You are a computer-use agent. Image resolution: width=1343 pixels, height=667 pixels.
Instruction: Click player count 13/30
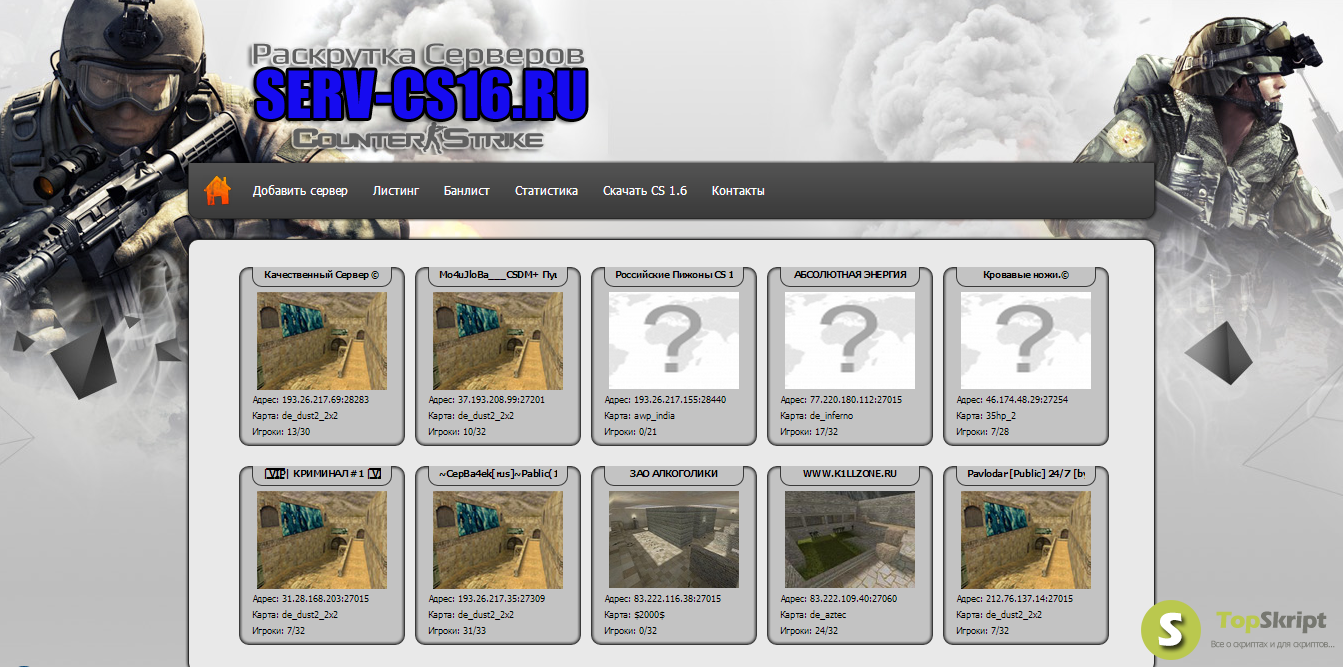(x=300, y=432)
